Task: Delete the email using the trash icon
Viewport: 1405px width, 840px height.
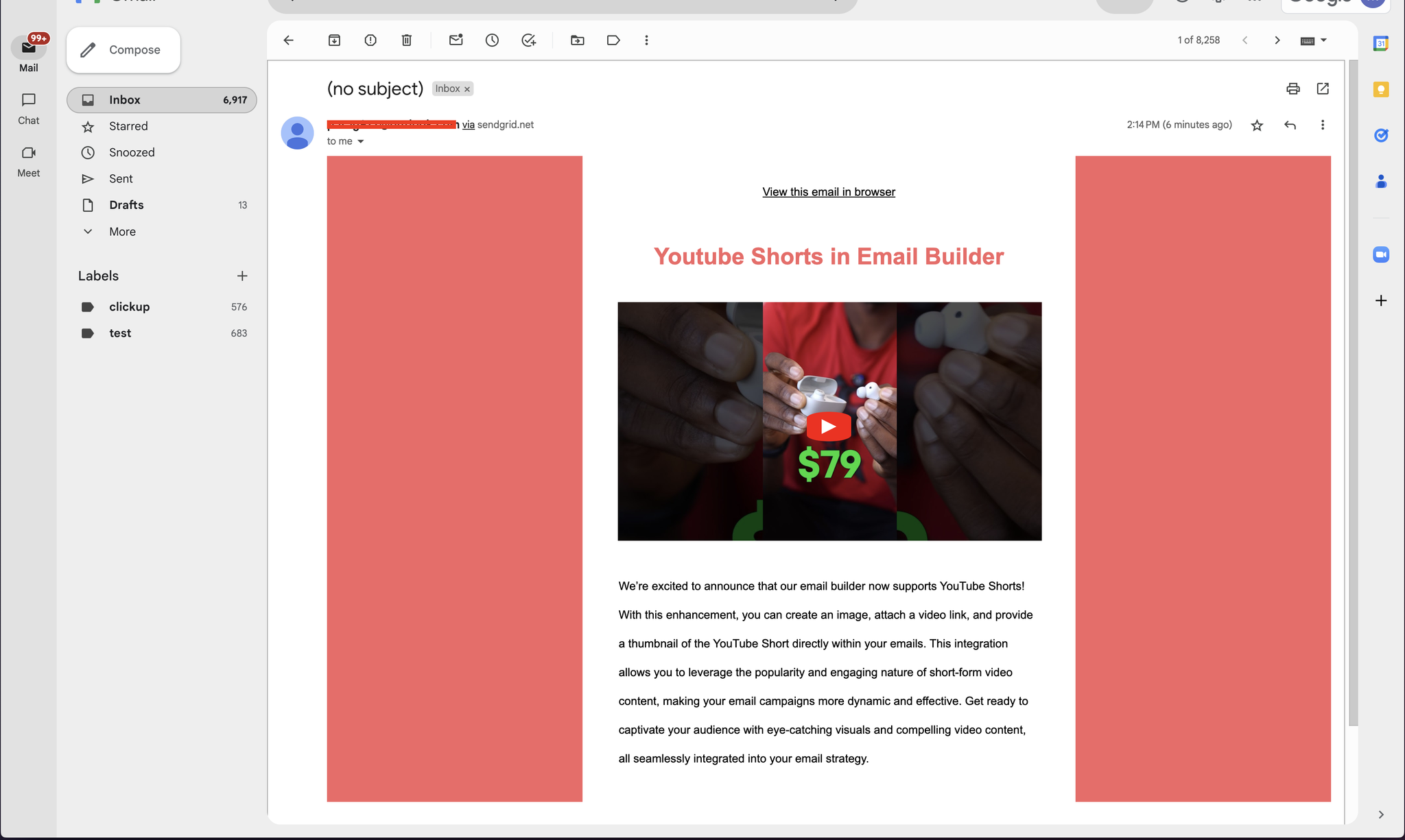Action: tap(407, 40)
